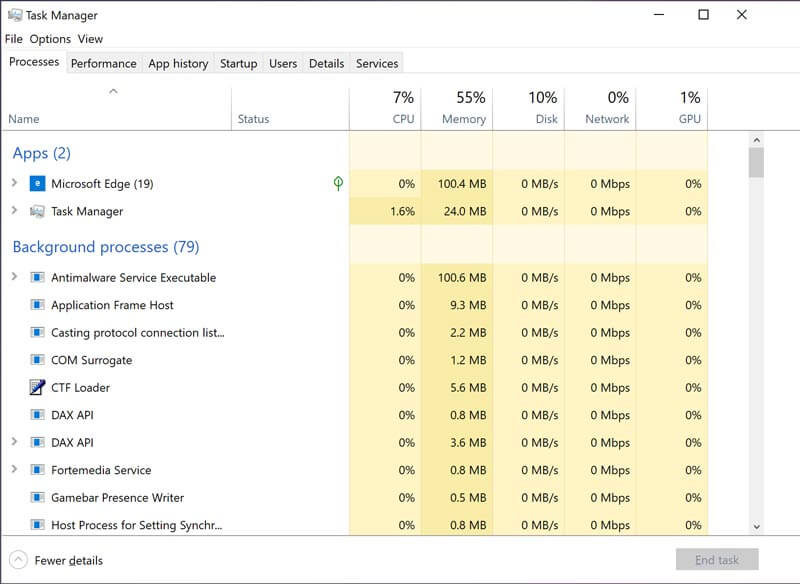Click the 1.6% CPU value for Task Manager

coord(403,211)
